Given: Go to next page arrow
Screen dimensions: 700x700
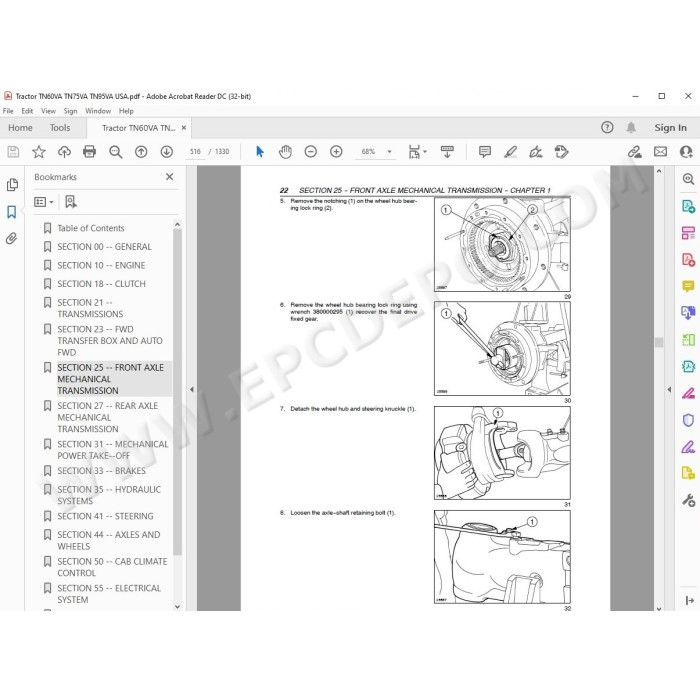Looking at the screenshot, I should (167, 152).
